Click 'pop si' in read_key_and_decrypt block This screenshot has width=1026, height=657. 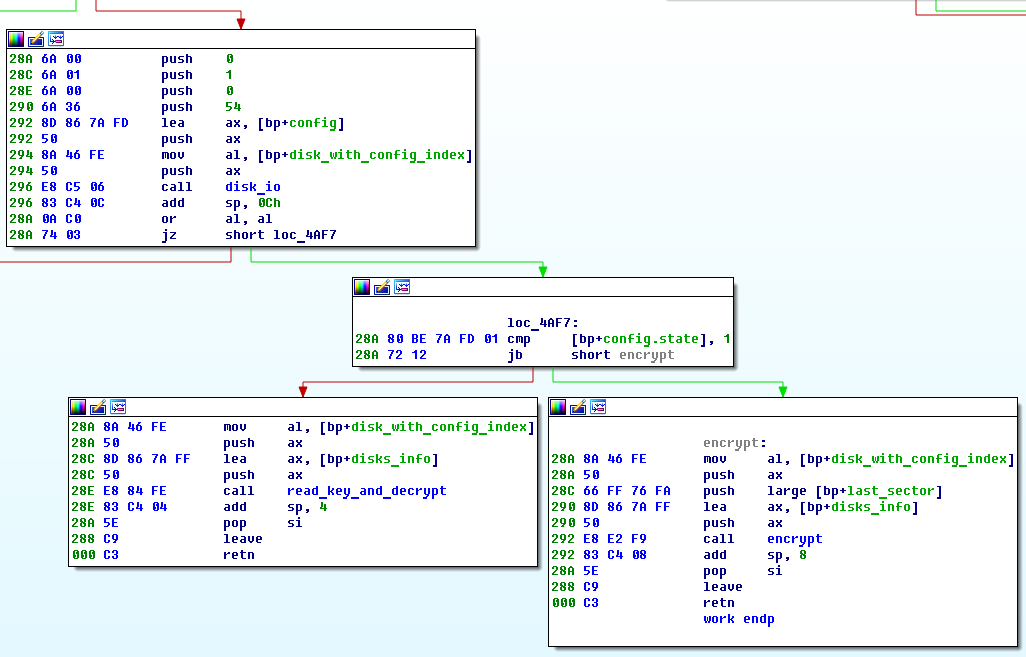(x=262, y=523)
